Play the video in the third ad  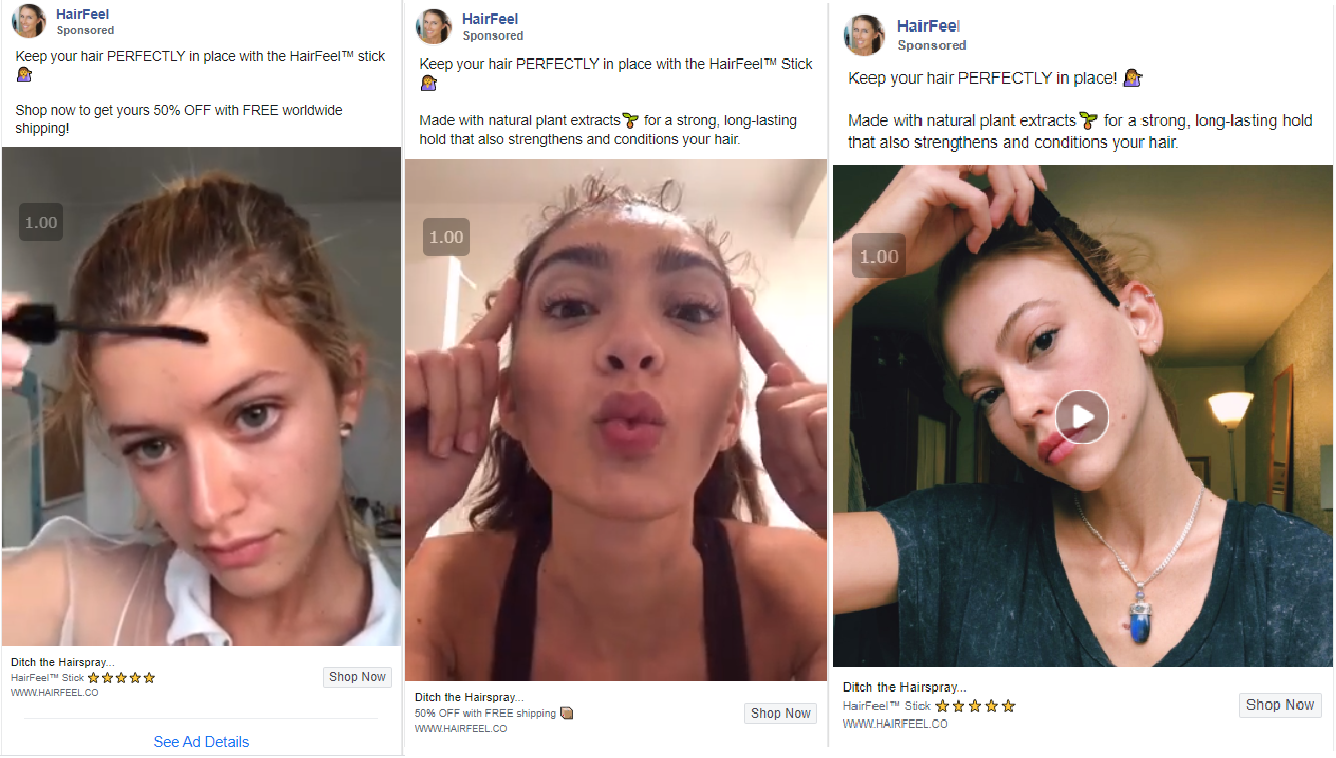(1082, 416)
